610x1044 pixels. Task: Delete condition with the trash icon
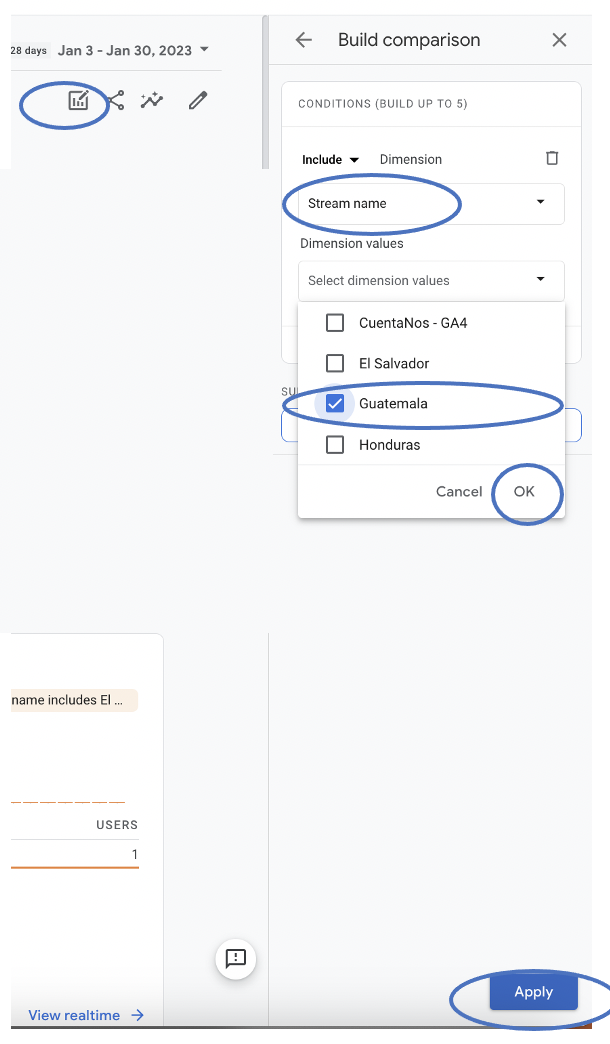(552, 158)
